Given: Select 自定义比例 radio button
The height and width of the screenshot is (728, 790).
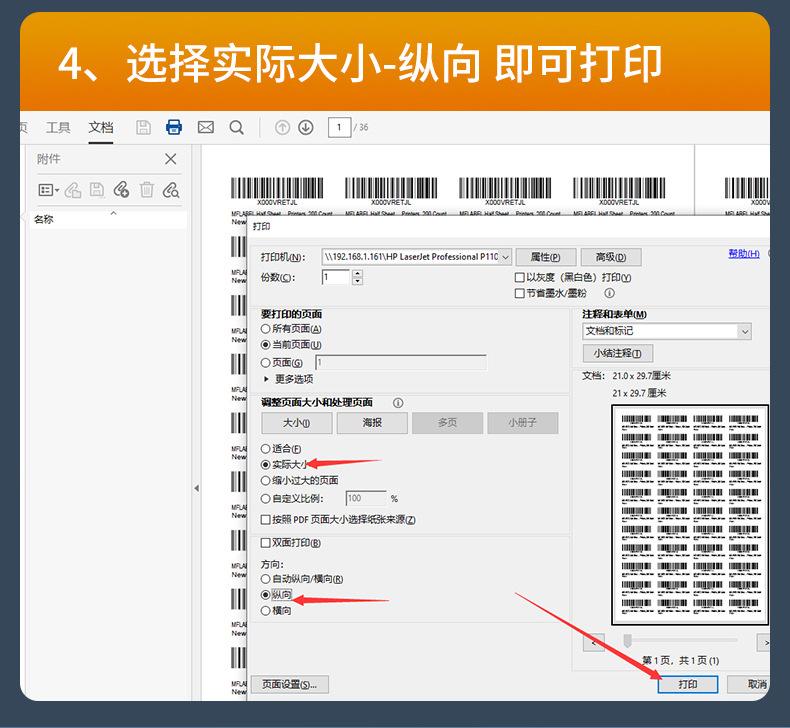Looking at the screenshot, I should (x=266, y=499).
